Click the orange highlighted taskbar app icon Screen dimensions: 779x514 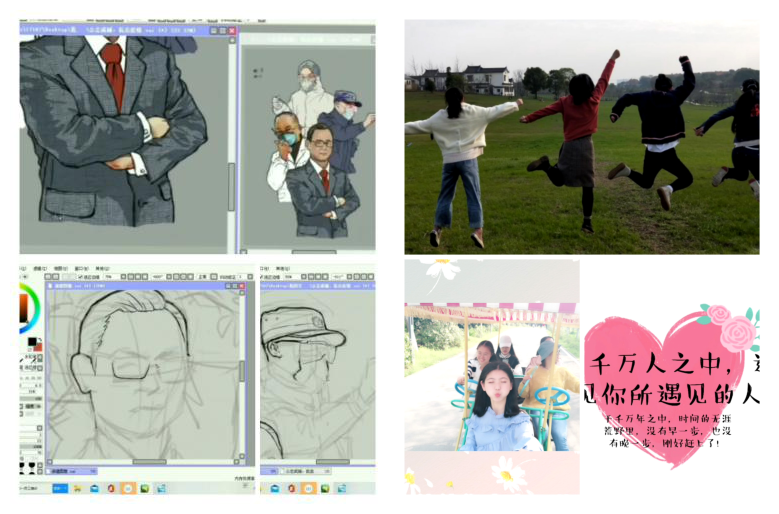click(127, 488)
